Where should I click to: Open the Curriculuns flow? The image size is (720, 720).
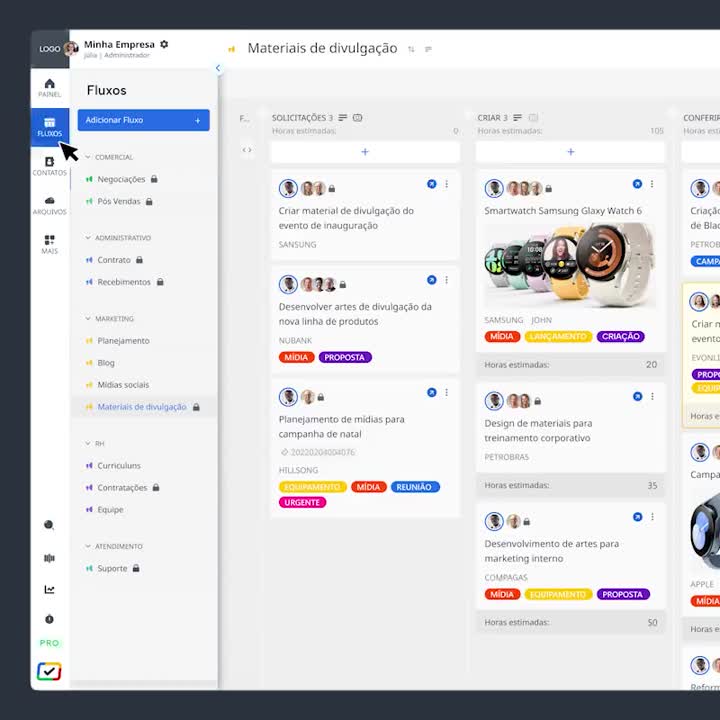[119, 466]
